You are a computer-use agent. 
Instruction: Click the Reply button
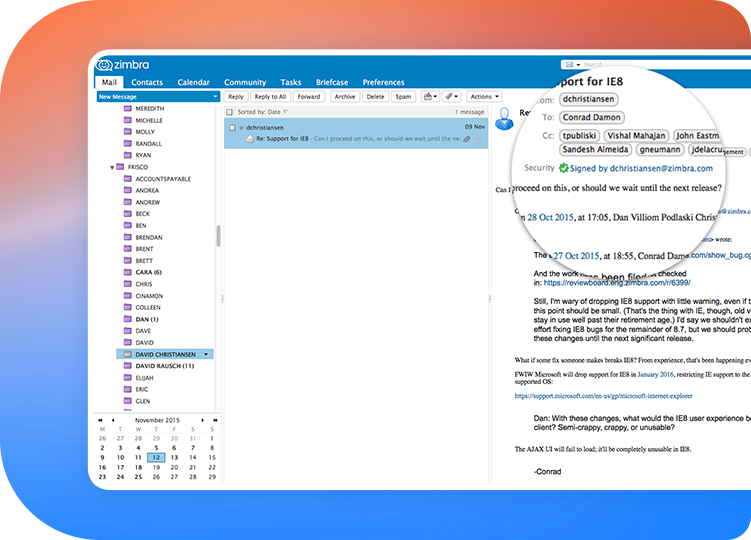(x=236, y=96)
